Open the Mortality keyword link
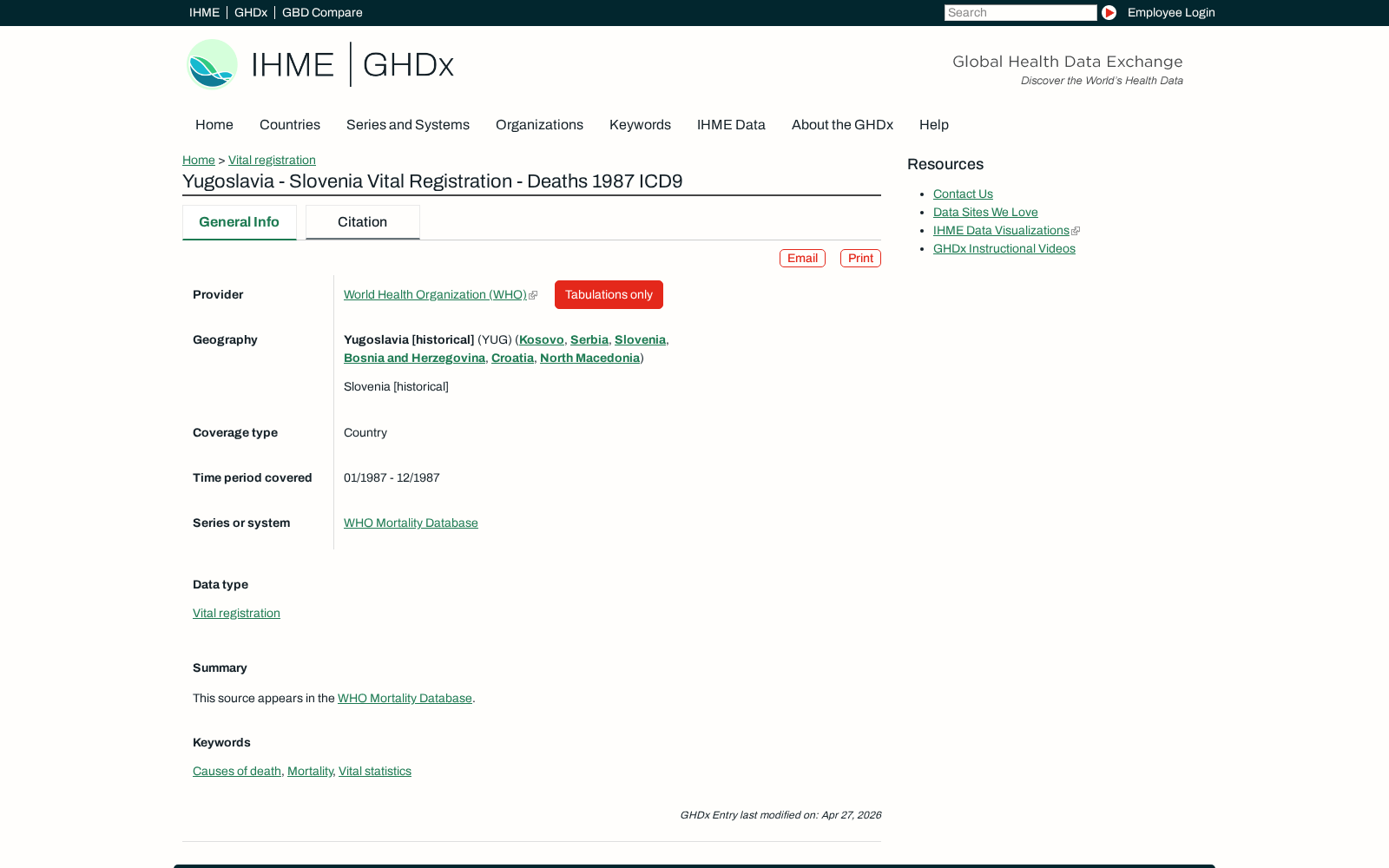The width and height of the screenshot is (1389, 868). pyautogui.click(x=310, y=772)
